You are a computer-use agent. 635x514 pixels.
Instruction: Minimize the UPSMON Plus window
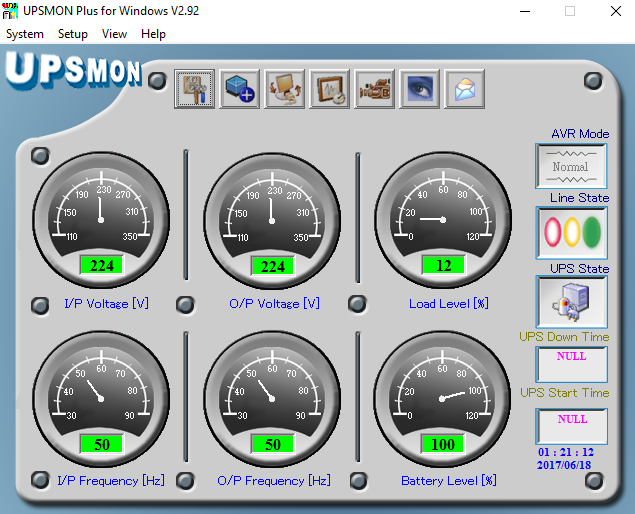point(525,11)
